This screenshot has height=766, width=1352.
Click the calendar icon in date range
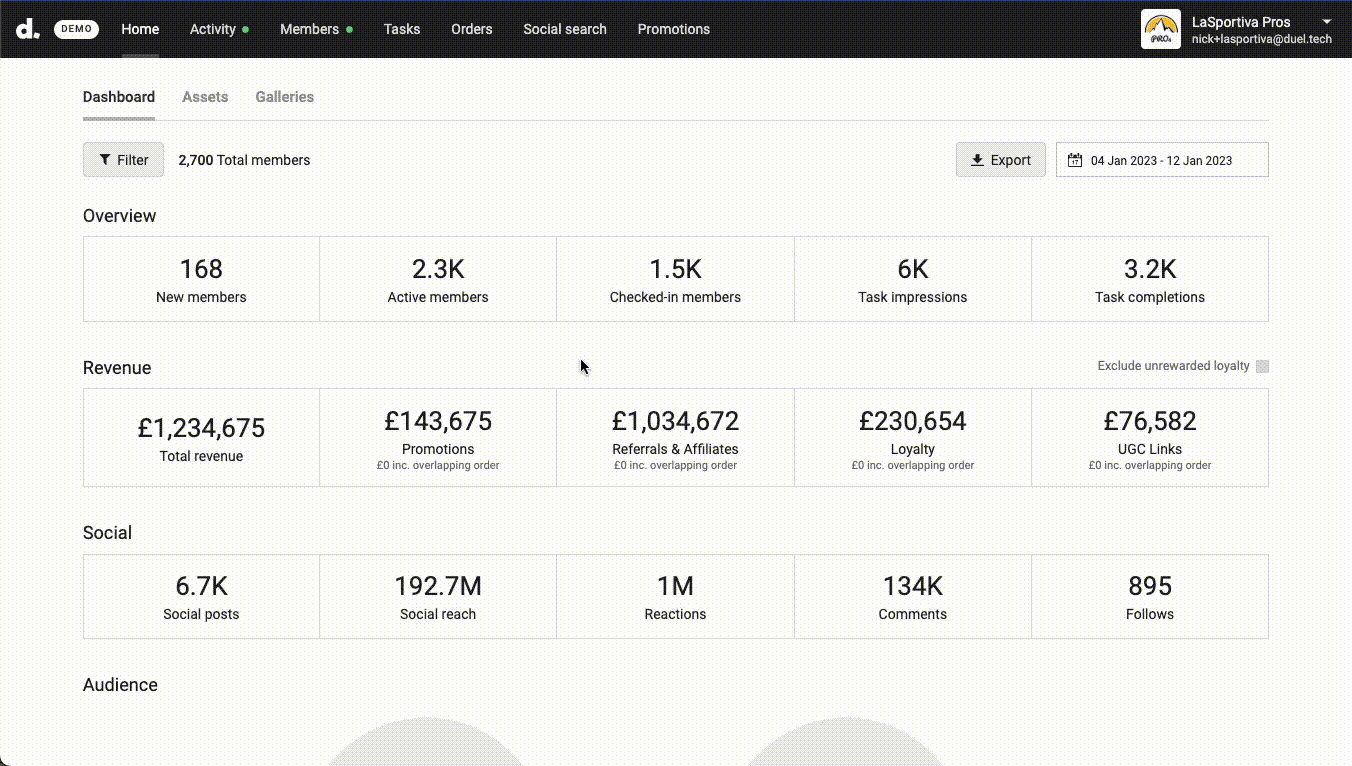(1075, 160)
